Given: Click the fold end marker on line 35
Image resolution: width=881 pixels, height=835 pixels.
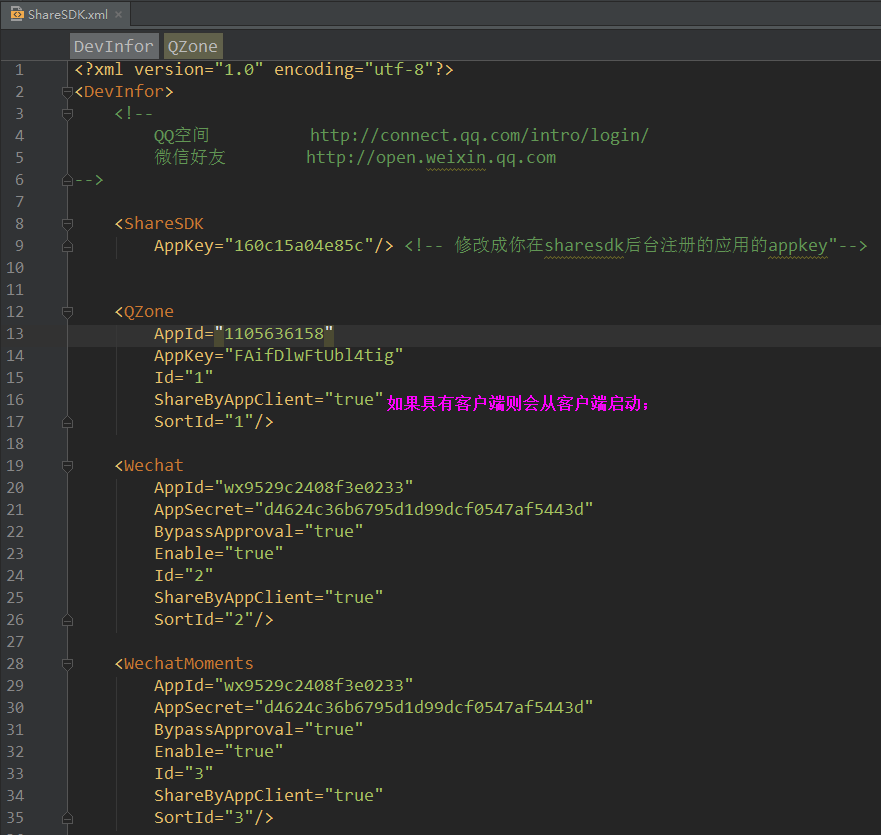Looking at the screenshot, I should 67,818.
